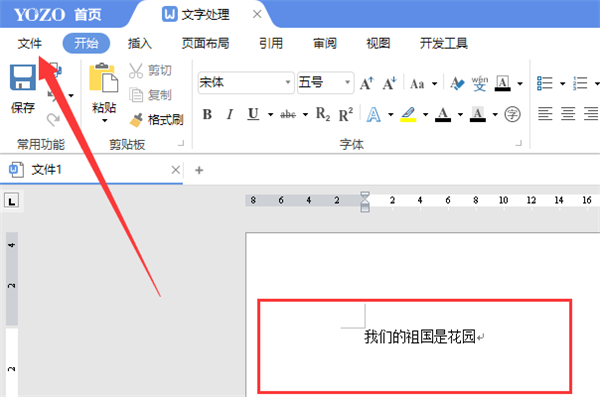Apply the black font color A
Screen dimensions: 600x397
coord(443,114)
